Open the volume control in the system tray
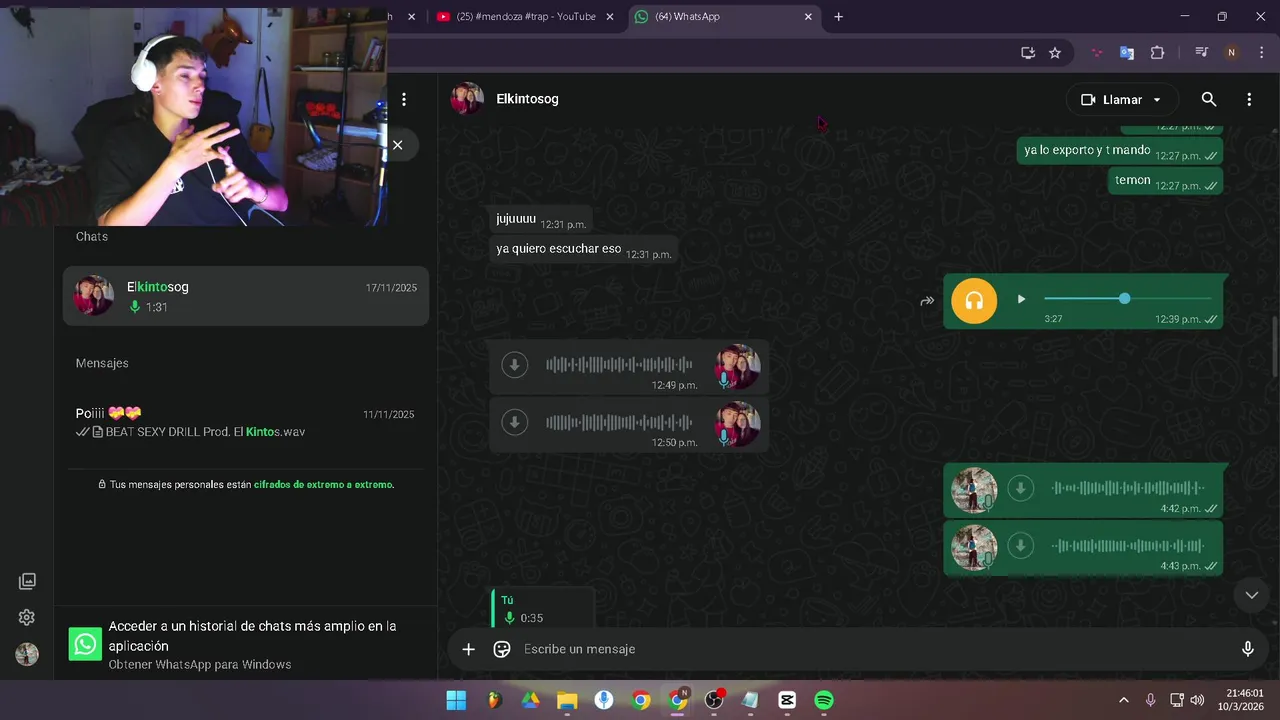The image size is (1280, 720). tap(1197, 700)
